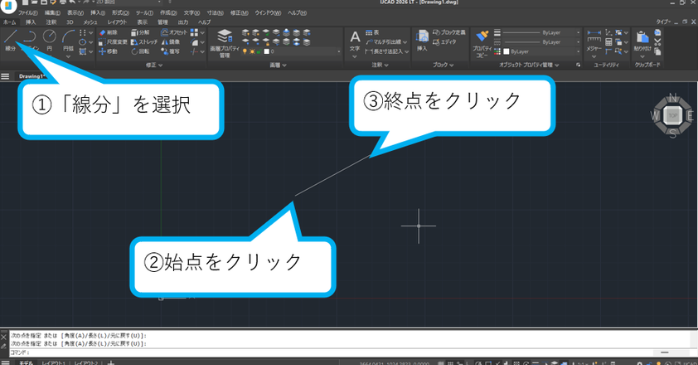Image resolution: width=698 pixels, height=365 pixels.
Task: Select the 円 (Circle) tool
Action: pyautogui.click(x=49, y=40)
